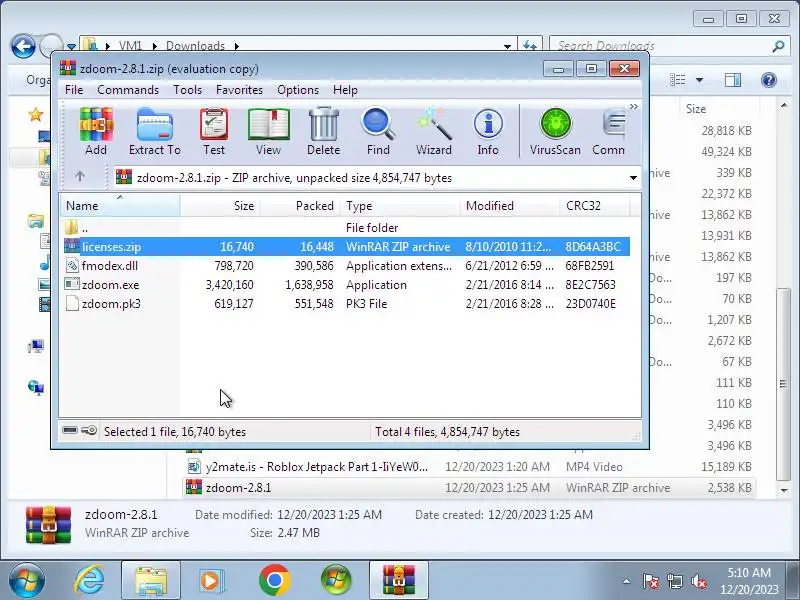Sort by Size column in WinRAR

(x=220, y=206)
